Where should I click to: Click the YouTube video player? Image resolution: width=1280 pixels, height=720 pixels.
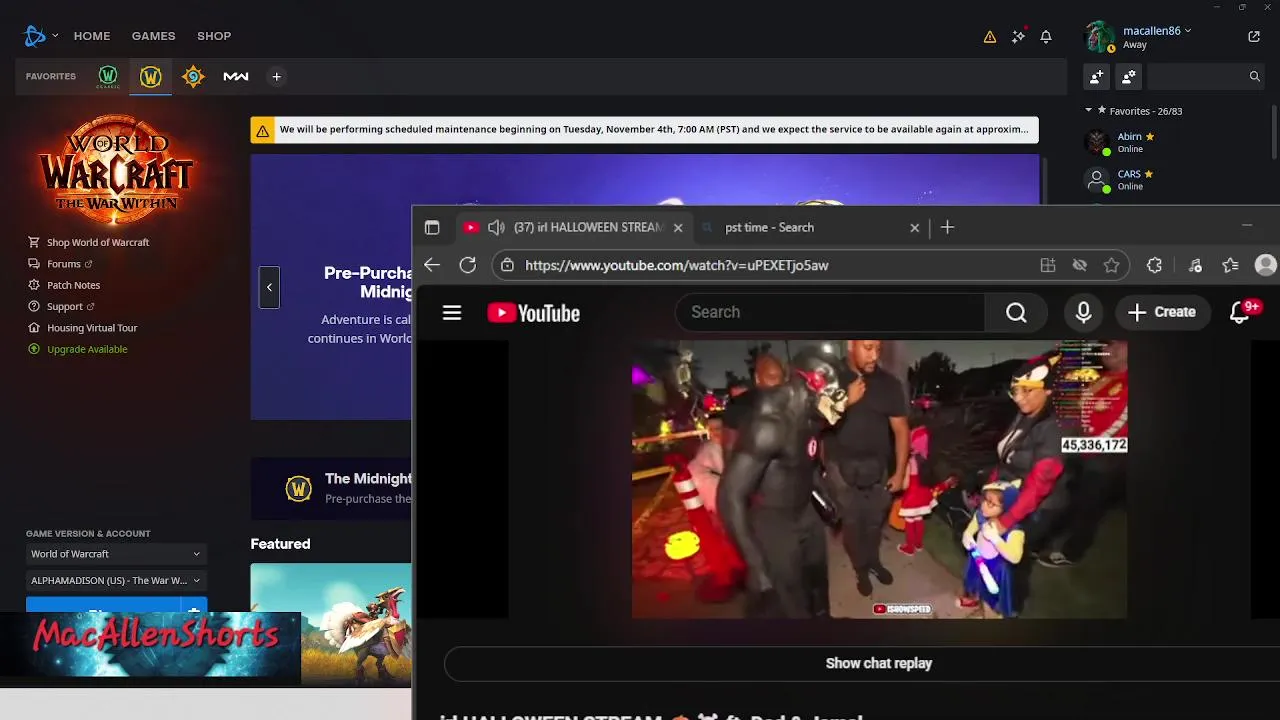coord(879,479)
